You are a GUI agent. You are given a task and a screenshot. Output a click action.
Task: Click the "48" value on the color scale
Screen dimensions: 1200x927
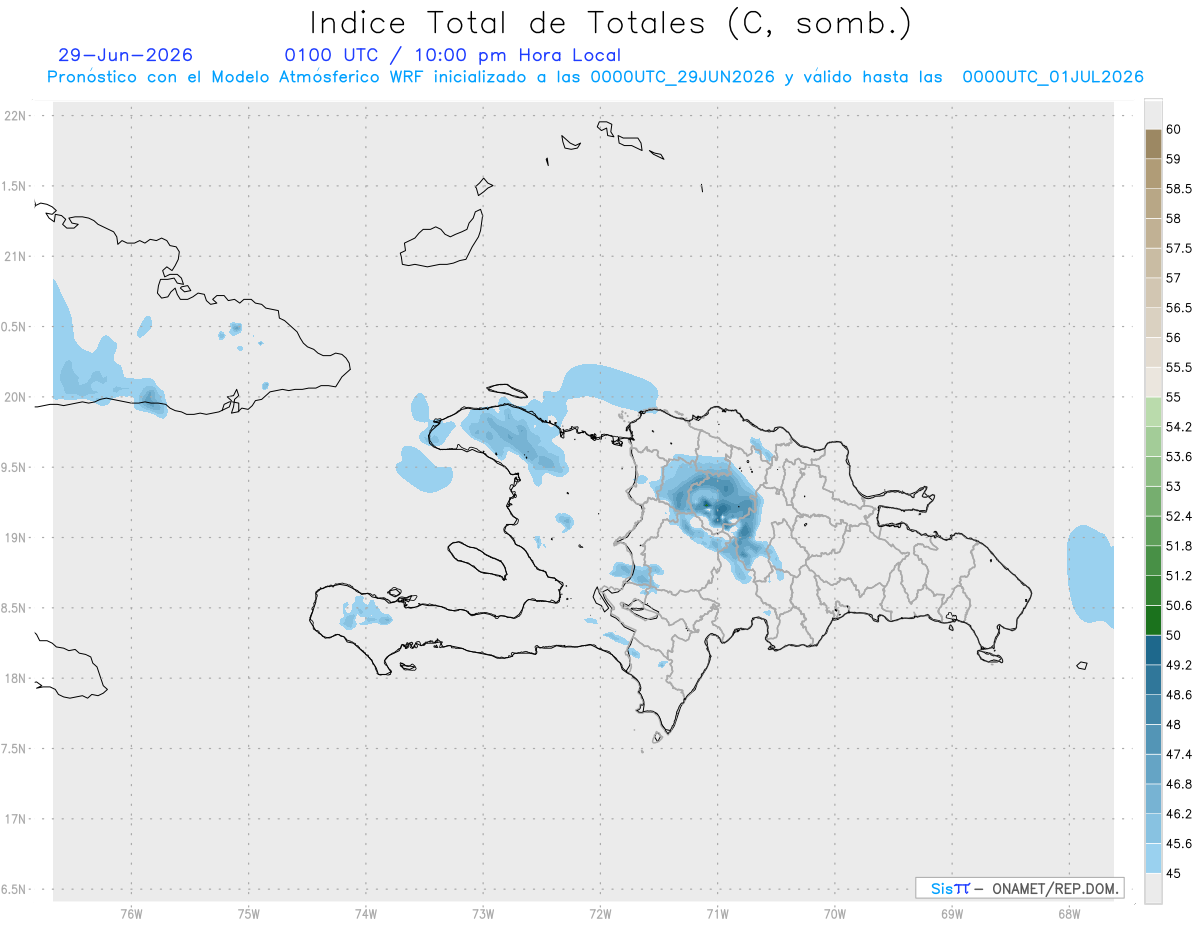pyautogui.click(x=1174, y=724)
